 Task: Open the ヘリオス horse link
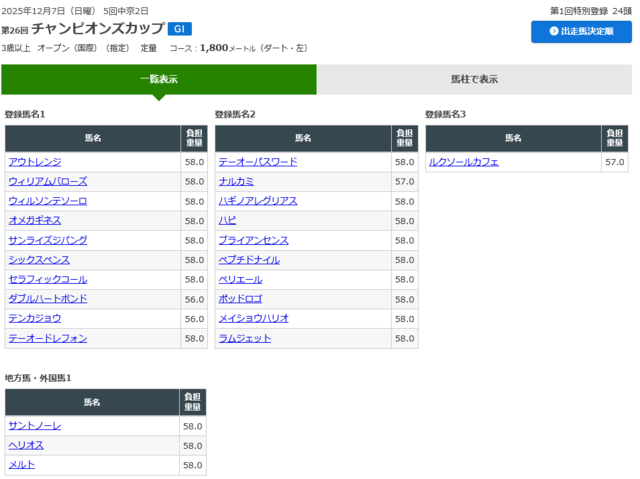[26, 445]
